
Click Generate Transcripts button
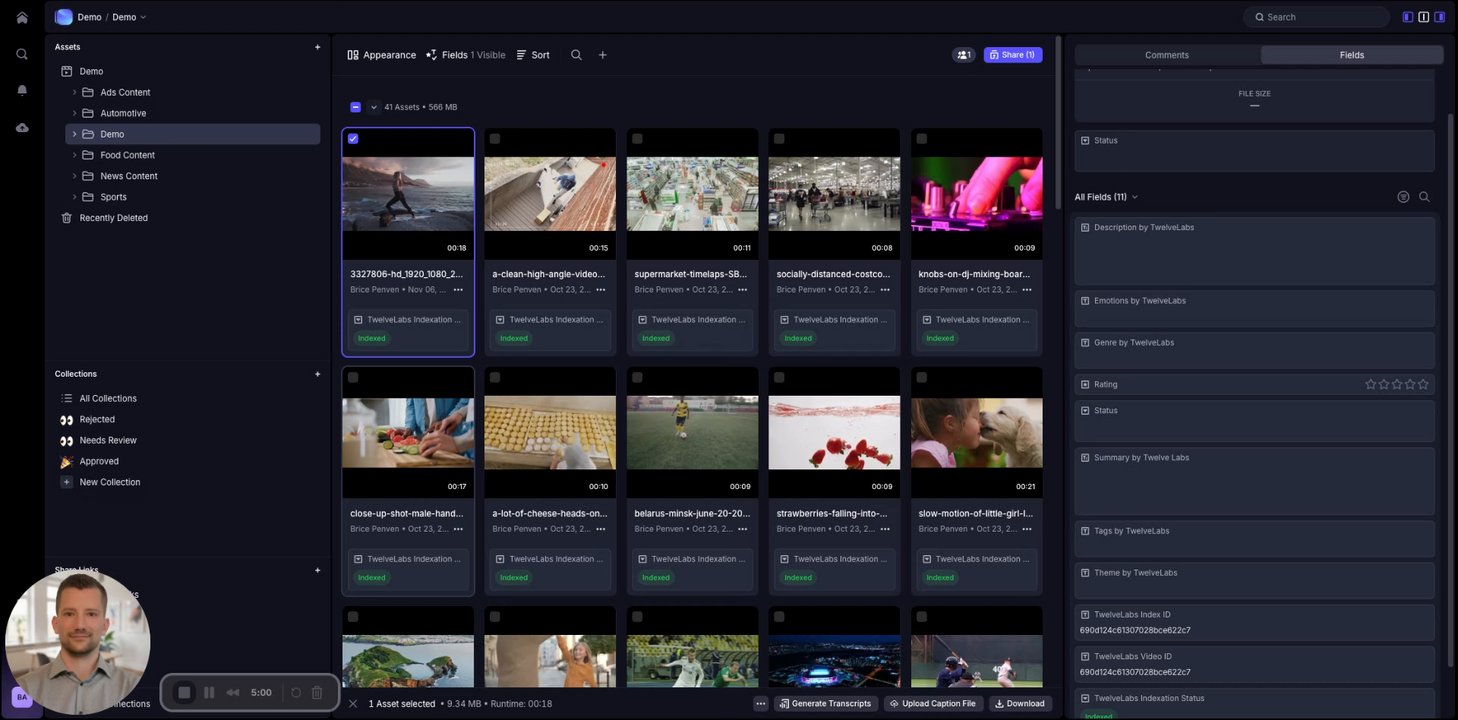[827, 704]
